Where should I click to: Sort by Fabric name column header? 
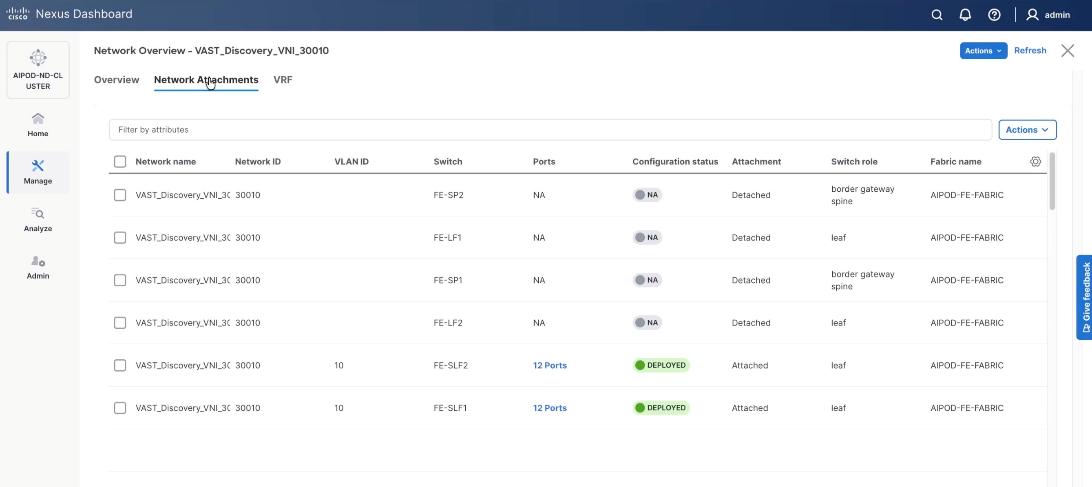(956, 162)
